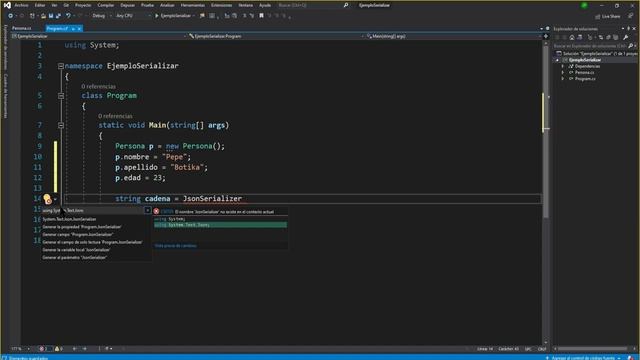Open the Any CPU platform dropdown
The width and height of the screenshot is (640, 360).
pyautogui.click(x=133, y=16)
